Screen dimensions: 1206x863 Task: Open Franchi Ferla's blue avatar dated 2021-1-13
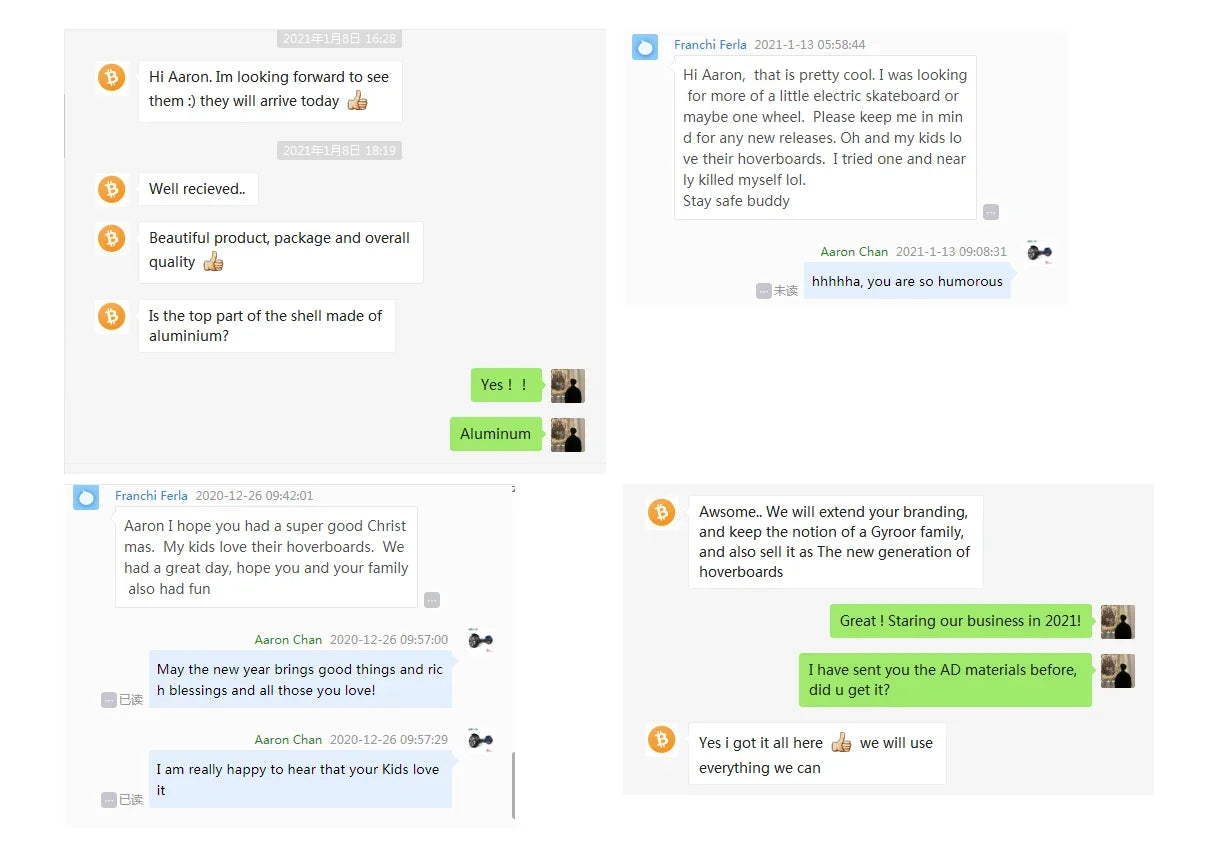(645, 46)
